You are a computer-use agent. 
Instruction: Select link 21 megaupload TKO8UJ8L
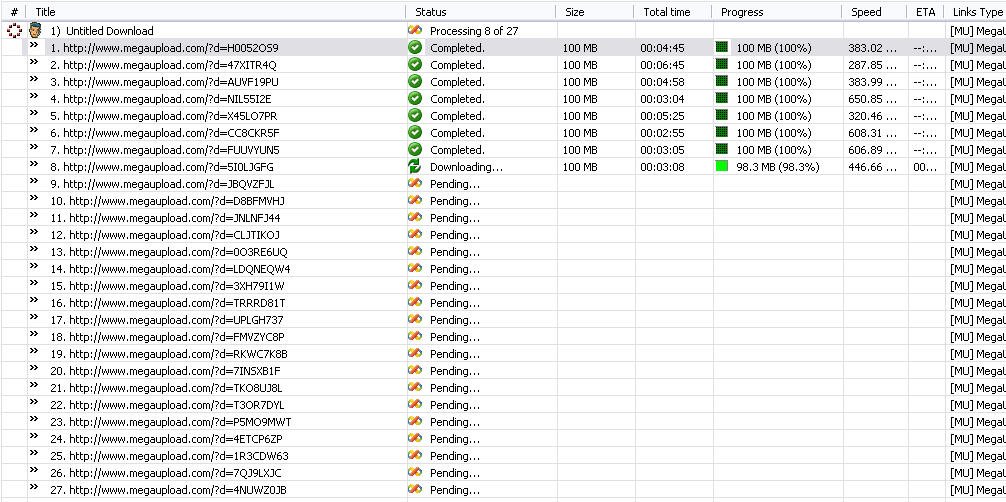click(x=166, y=388)
